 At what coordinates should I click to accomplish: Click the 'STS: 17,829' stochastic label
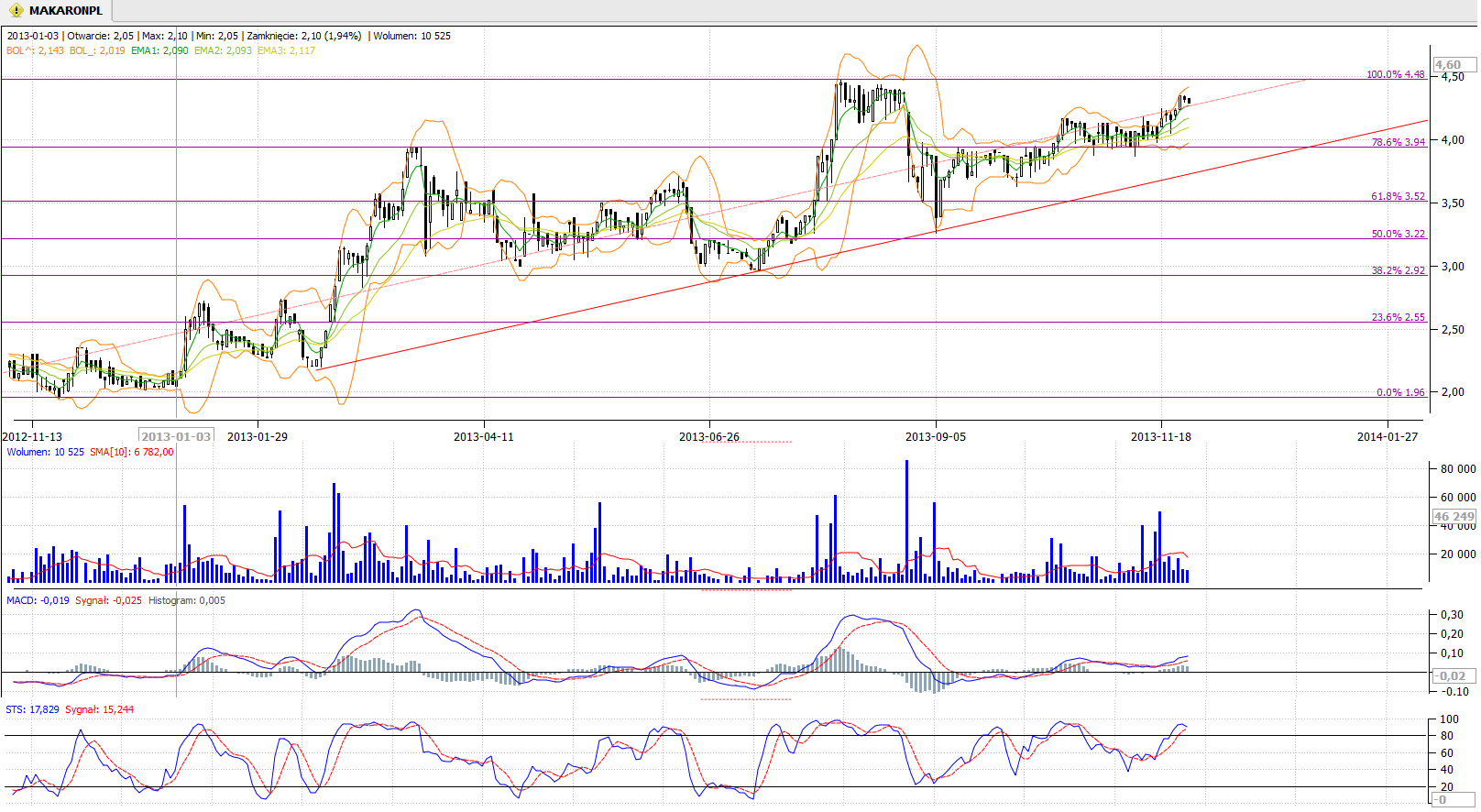pos(33,710)
